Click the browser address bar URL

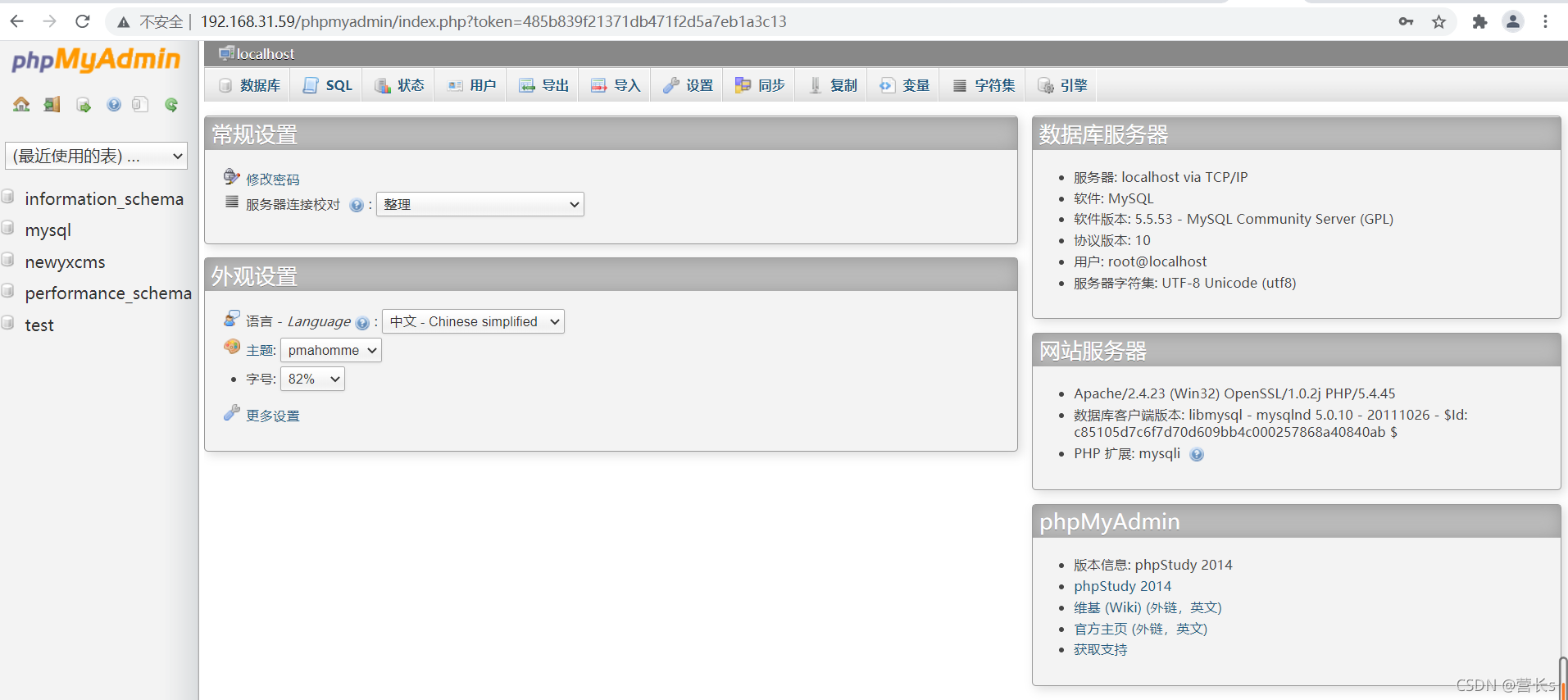coord(493,21)
